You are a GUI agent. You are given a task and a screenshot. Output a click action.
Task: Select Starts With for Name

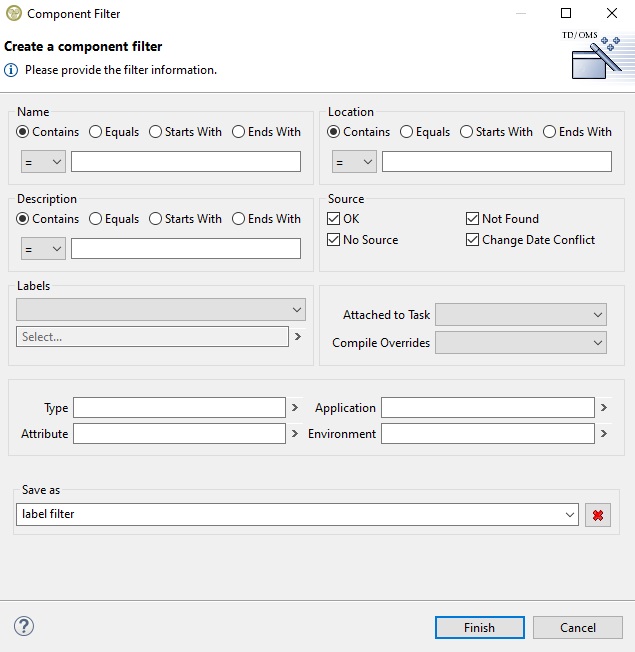coord(157,132)
